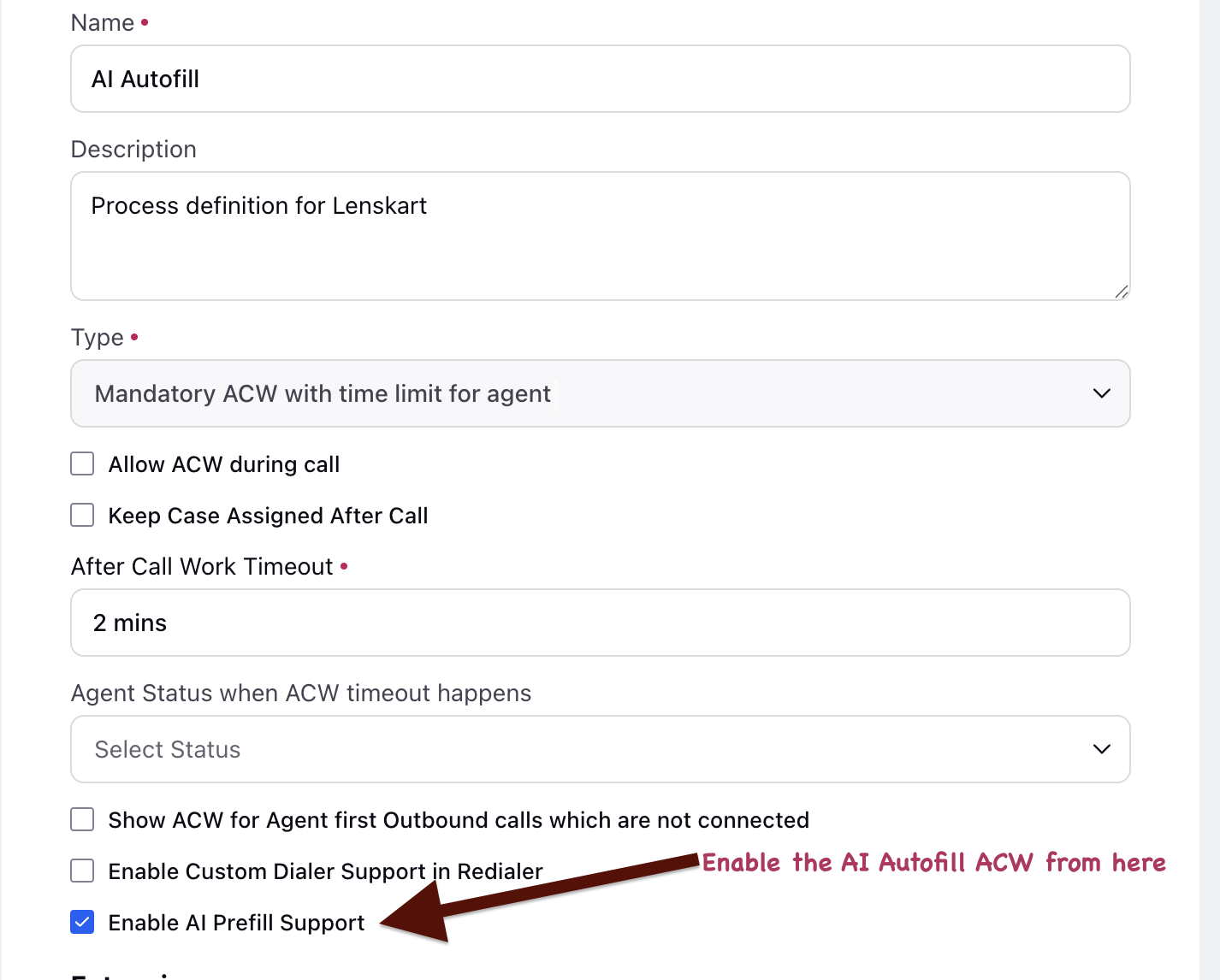Click the Select Status chevron arrow
1220x980 pixels.
click(1101, 749)
